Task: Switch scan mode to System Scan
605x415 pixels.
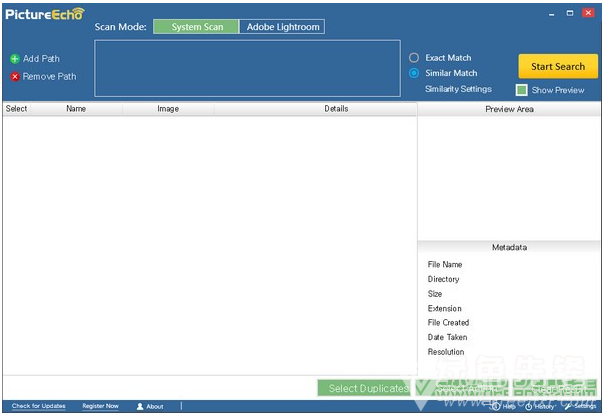Action: [196, 27]
